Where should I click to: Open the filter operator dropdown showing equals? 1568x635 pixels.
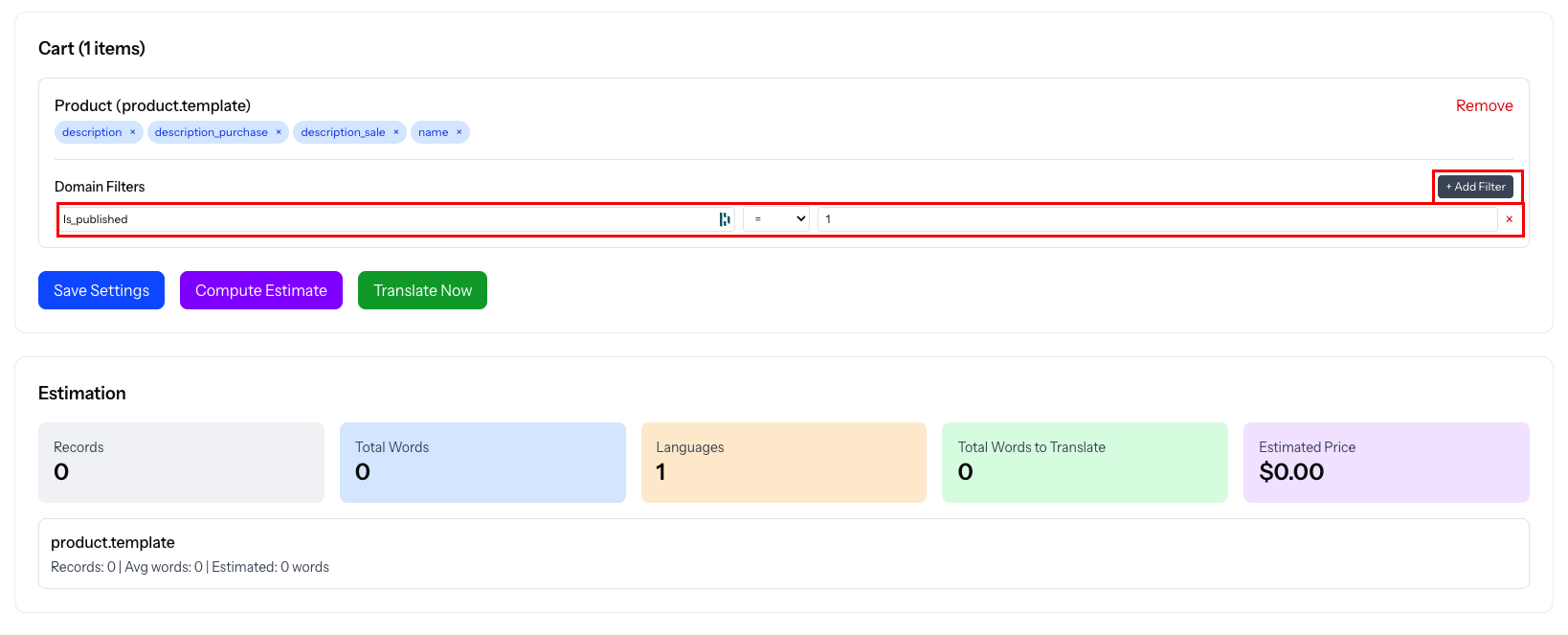pos(776,219)
